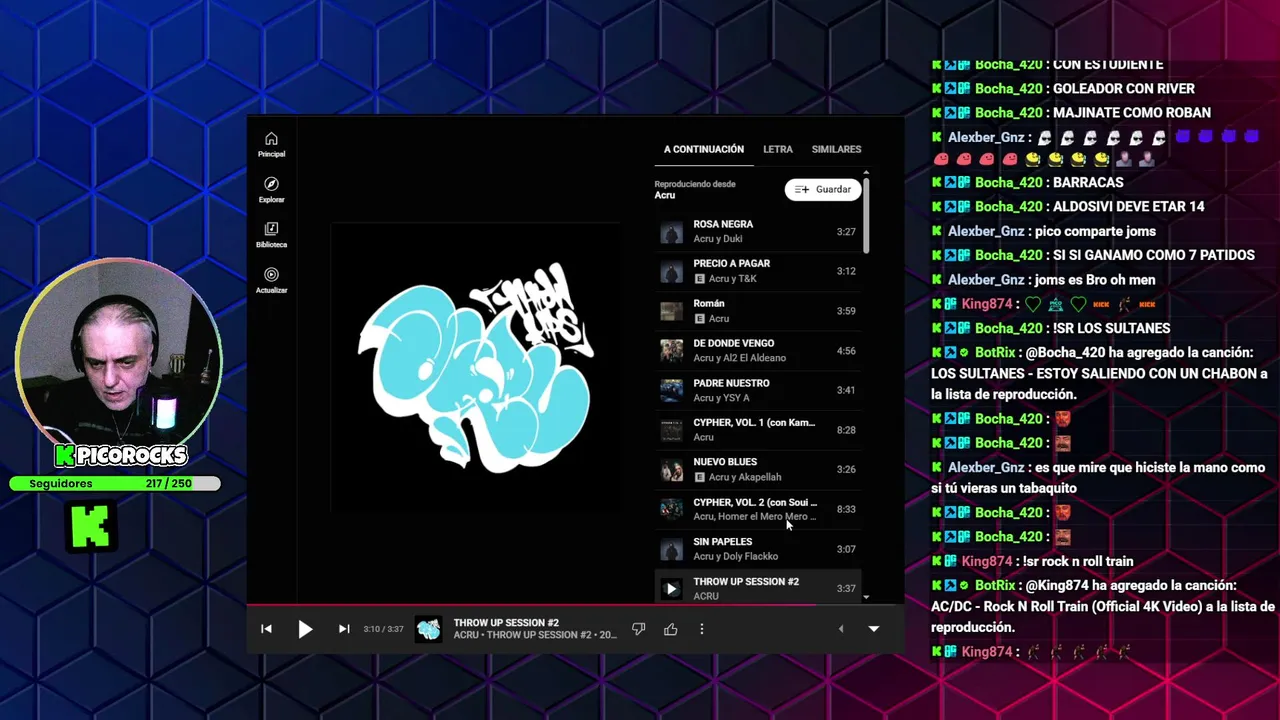Switch to the SIMILARES tab

point(836,149)
